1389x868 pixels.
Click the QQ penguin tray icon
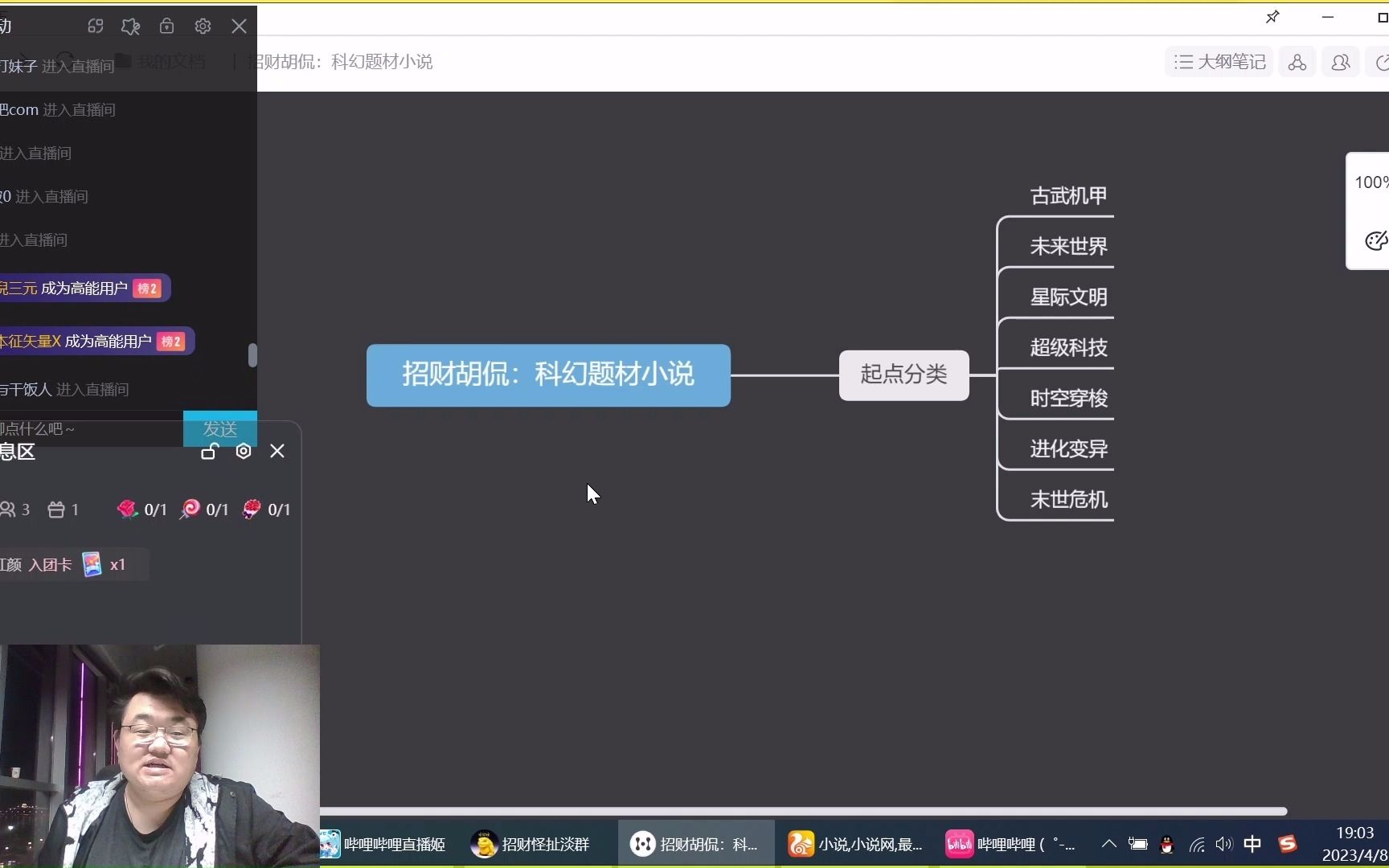[x=1167, y=845]
